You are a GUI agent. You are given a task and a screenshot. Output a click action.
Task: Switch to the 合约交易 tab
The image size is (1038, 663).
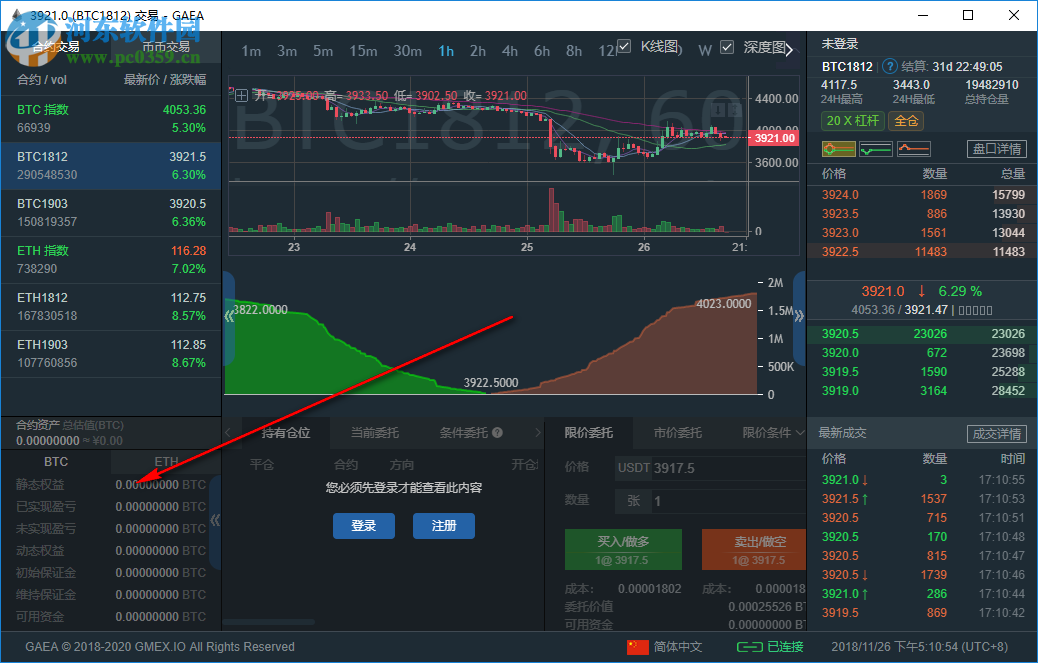[x=56, y=47]
